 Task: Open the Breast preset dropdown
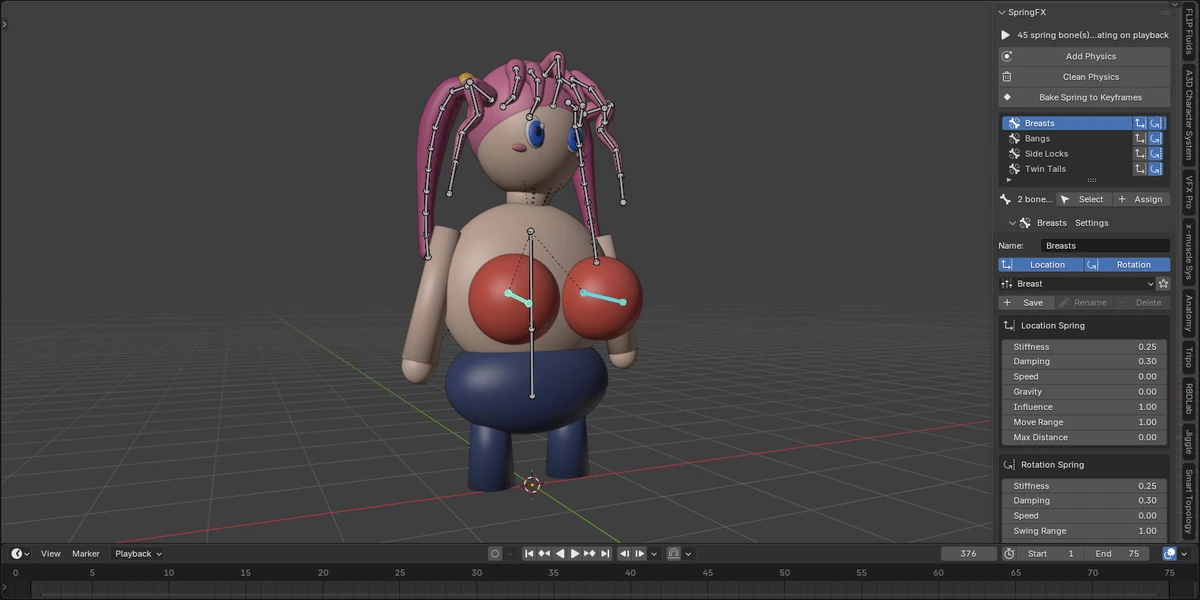click(1077, 284)
